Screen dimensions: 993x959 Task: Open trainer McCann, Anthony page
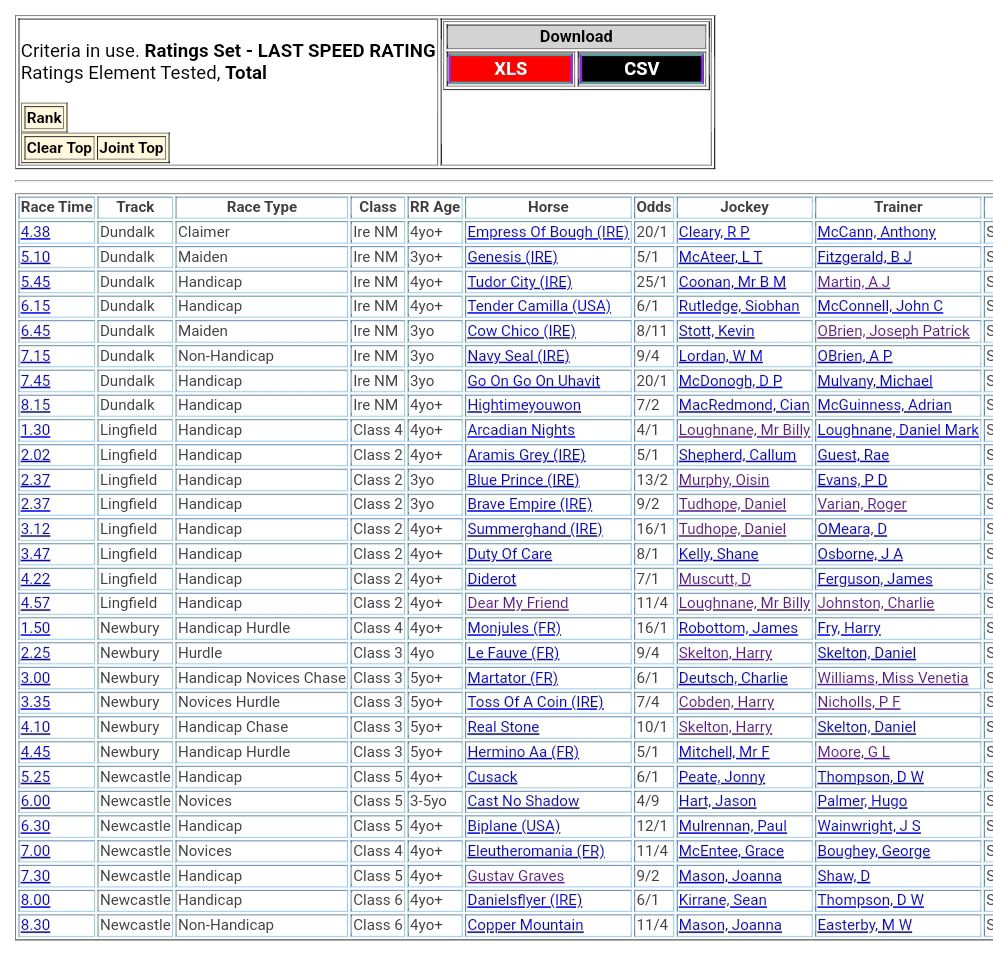[876, 232]
